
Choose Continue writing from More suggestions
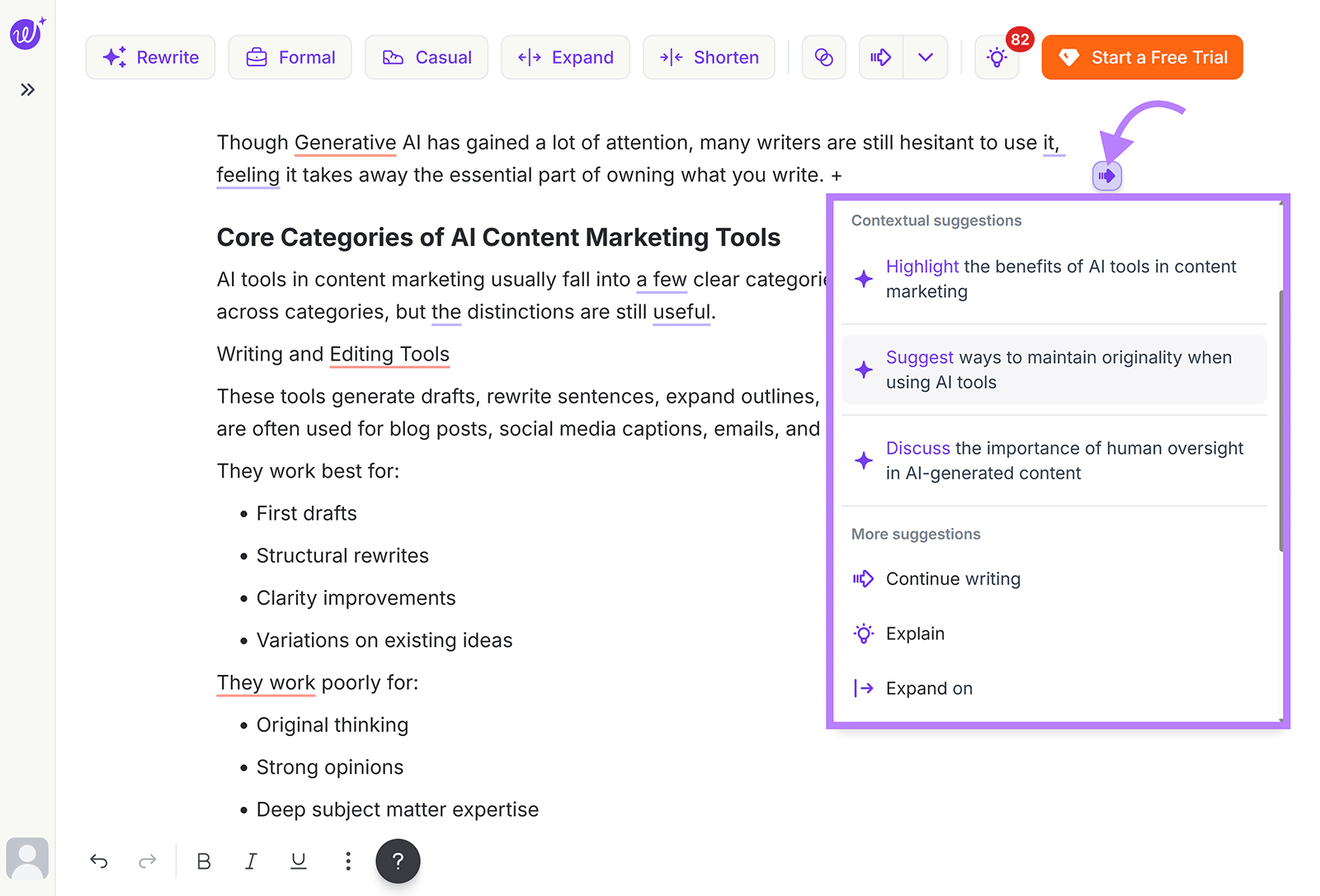tap(953, 579)
